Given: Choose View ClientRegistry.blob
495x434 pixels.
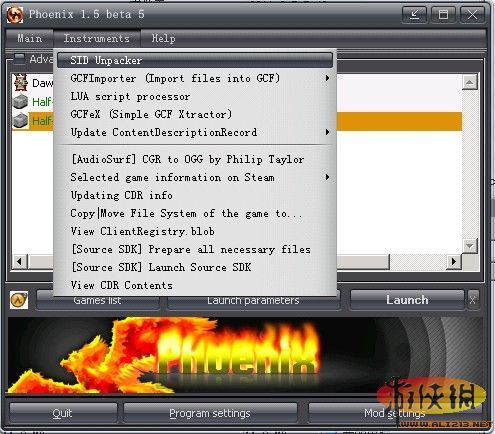Looking at the screenshot, I should tap(195, 231).
